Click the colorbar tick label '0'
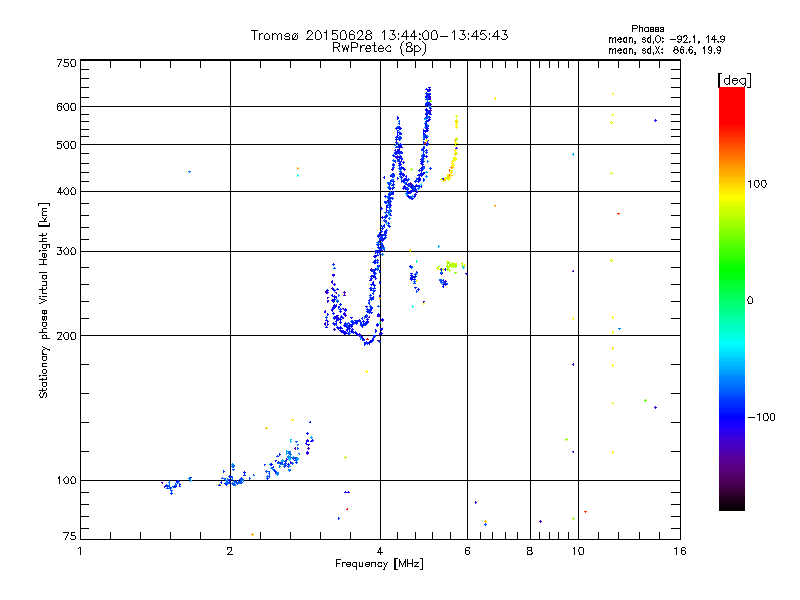Image resolution: width=800 pixels, height=600 pixels. tap(750, 301)
